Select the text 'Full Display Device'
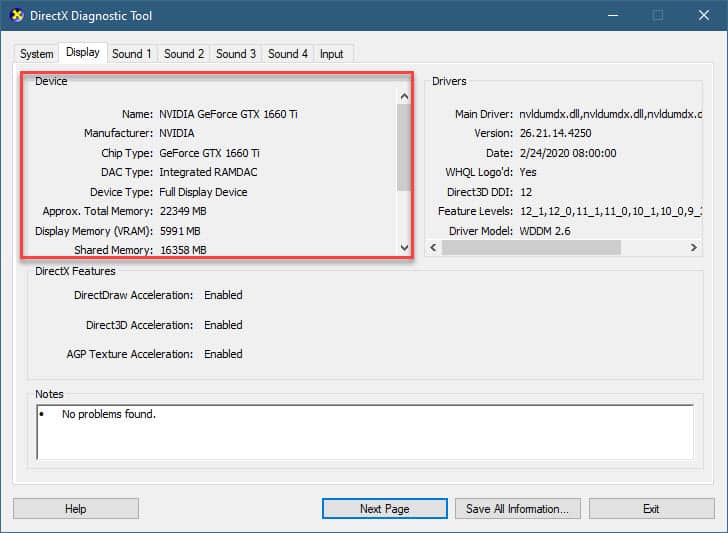Viewport: 728px width, 533px height. pos(203,192)
